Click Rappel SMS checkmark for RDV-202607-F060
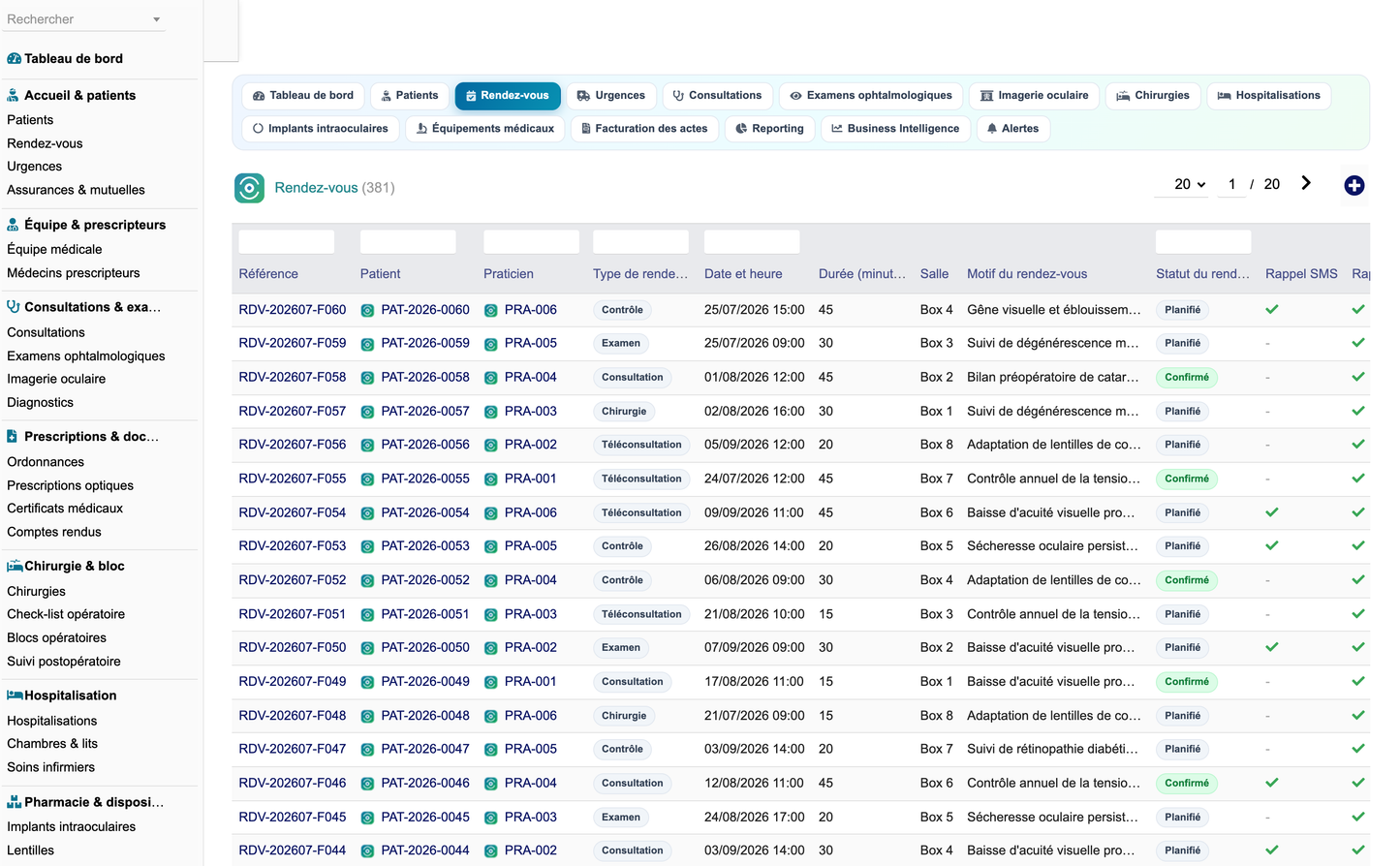Viewport: 1400px width, 866px height. [1272, 310]
